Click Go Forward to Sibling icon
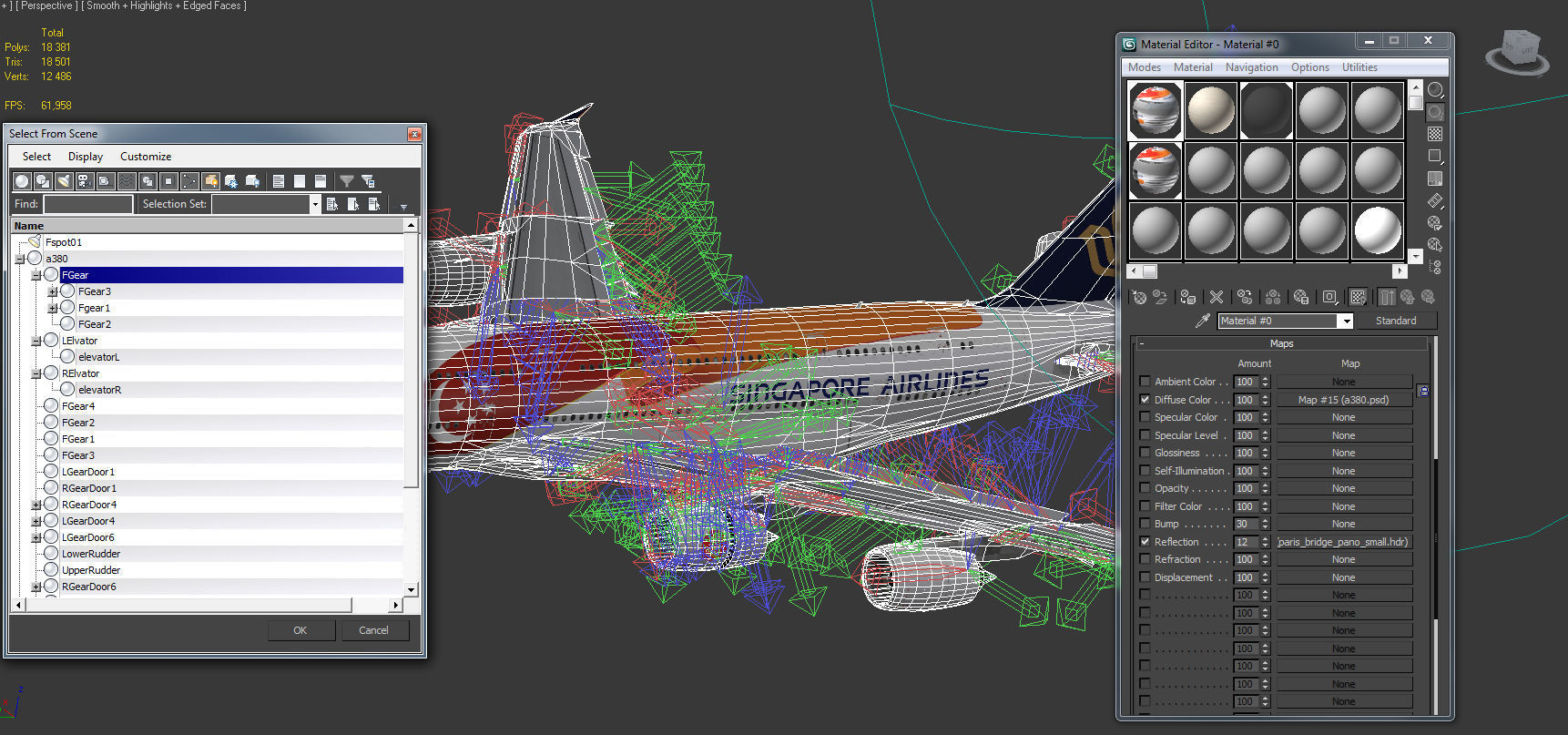This screenshot has width=1568, height=735. coord(1429,297)
